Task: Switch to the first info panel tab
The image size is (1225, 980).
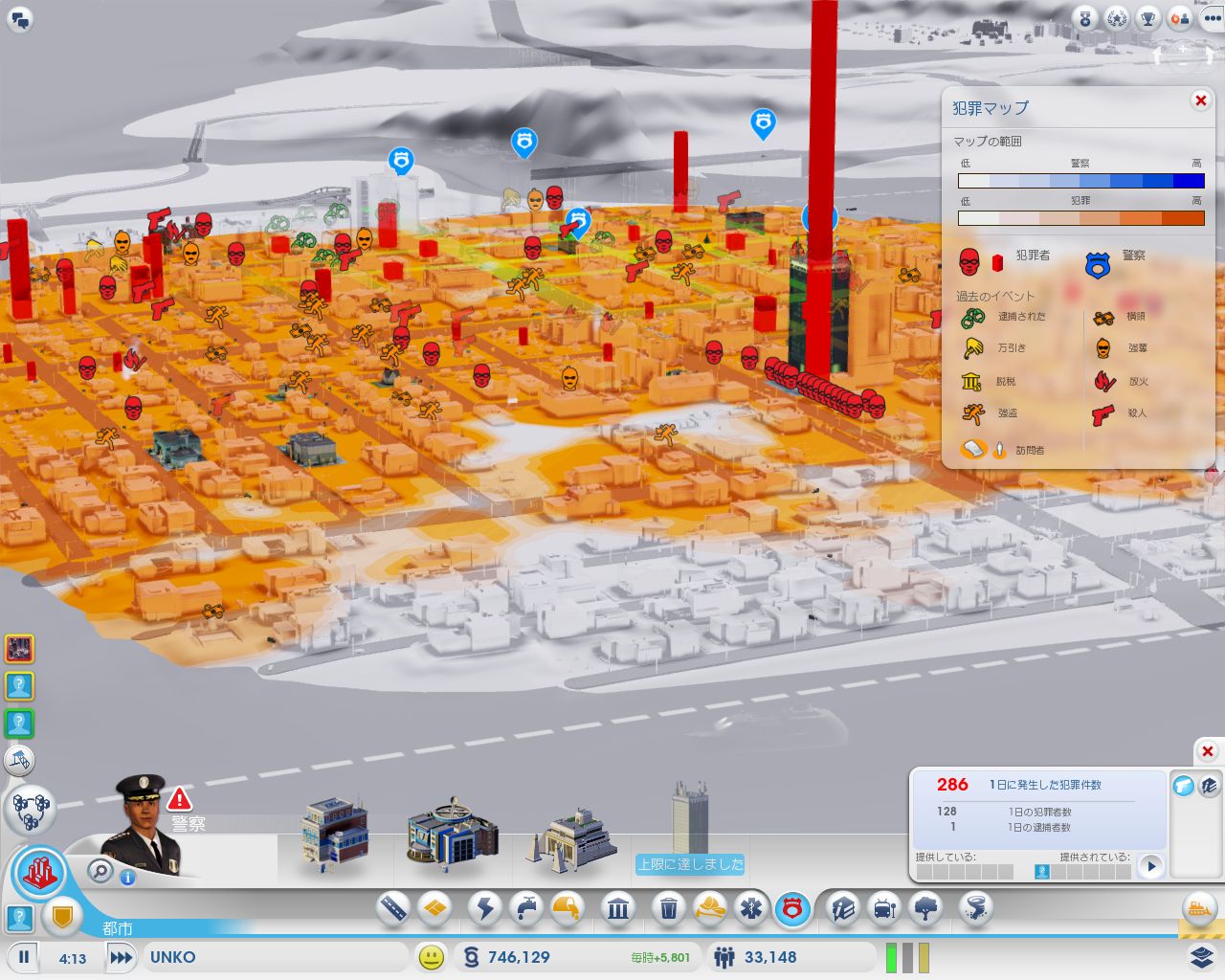Action: coord(1184,786)
